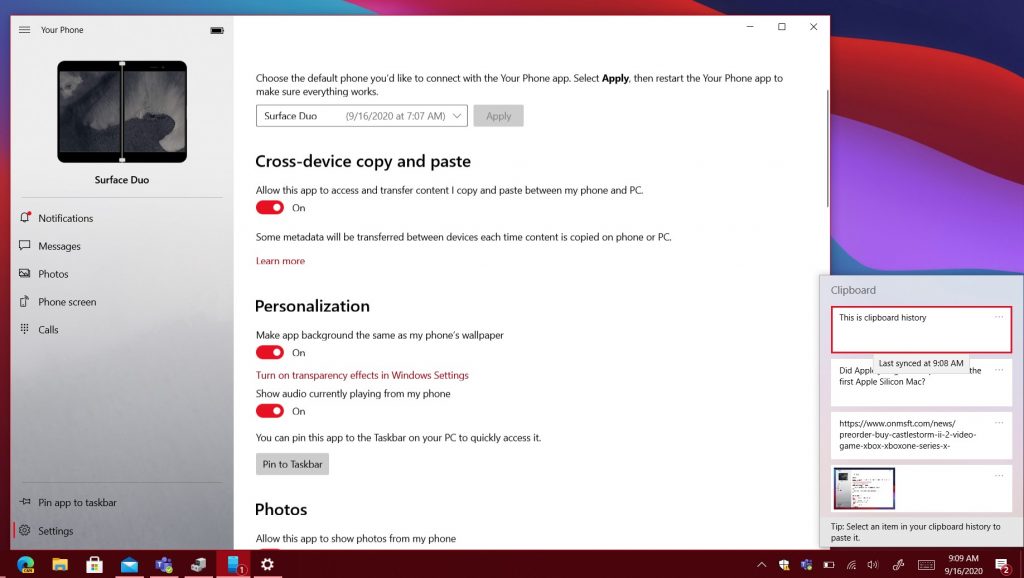Open File Explorer from the taskbar
The height and width of the screenshot is (578, 1024).
point(60,564)
